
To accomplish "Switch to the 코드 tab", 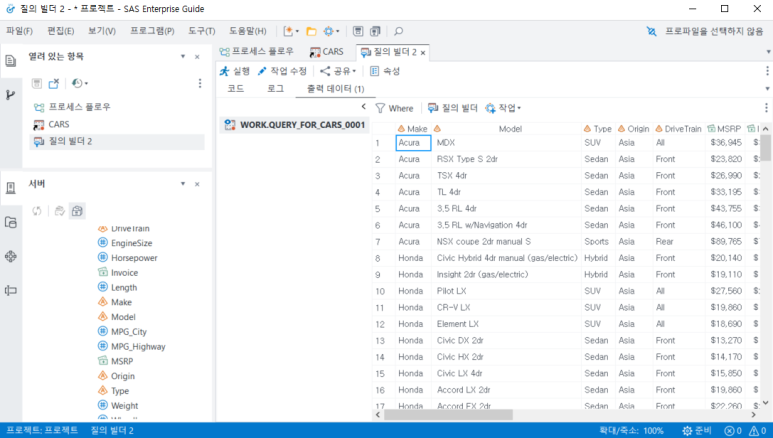I will 236,88.
